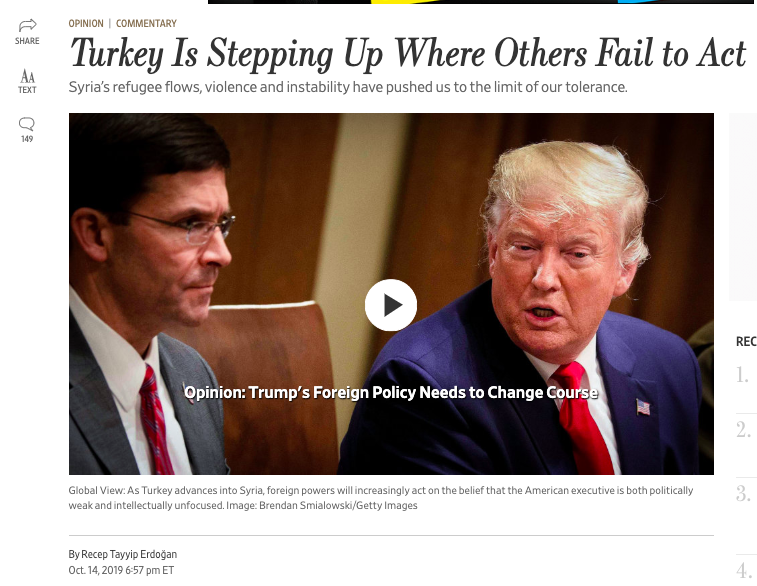
Task: Click the Oct. 14, 2019 timestamp
Action: 121,570
